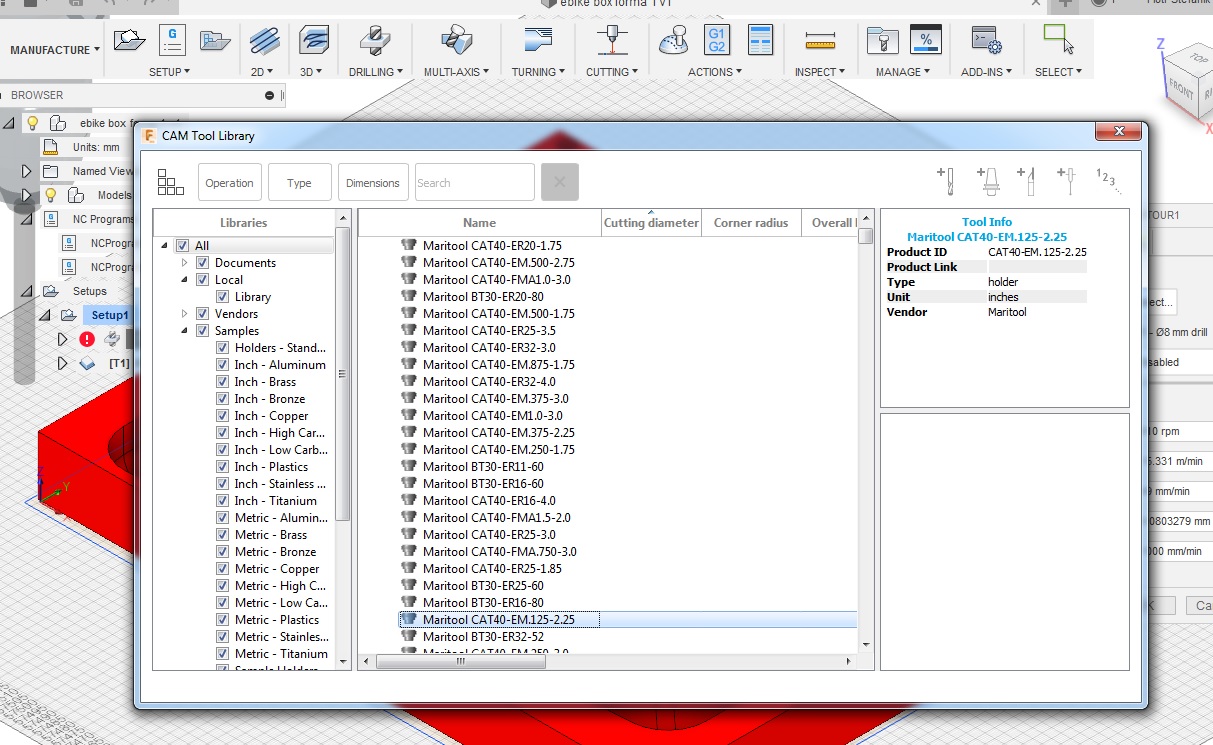Click the error icon under Setup1
This screenshot has width=1213, height=745.
tap(87, 339)
